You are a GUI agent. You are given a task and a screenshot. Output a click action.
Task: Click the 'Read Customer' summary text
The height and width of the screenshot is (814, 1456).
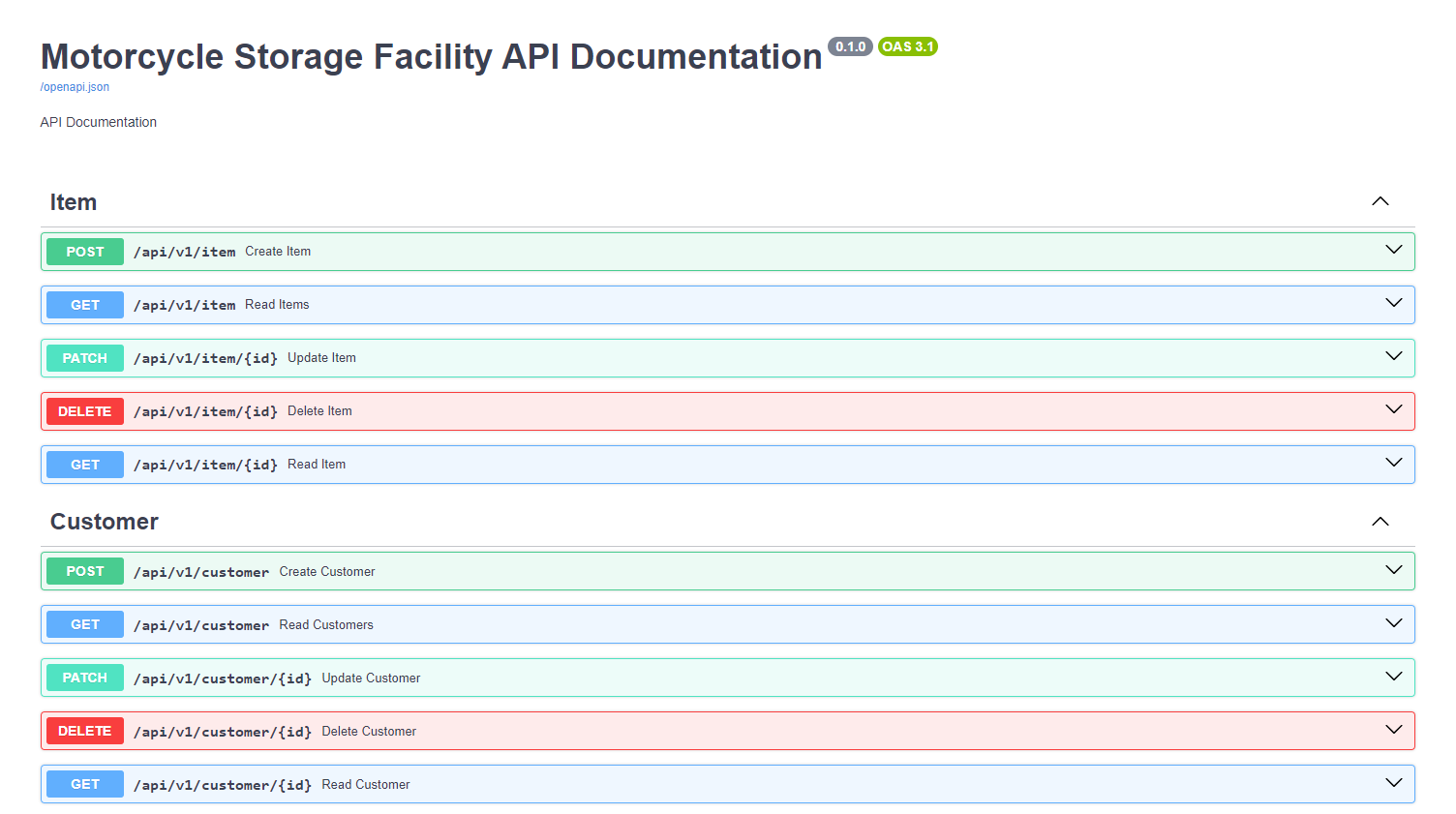[366, 785]
